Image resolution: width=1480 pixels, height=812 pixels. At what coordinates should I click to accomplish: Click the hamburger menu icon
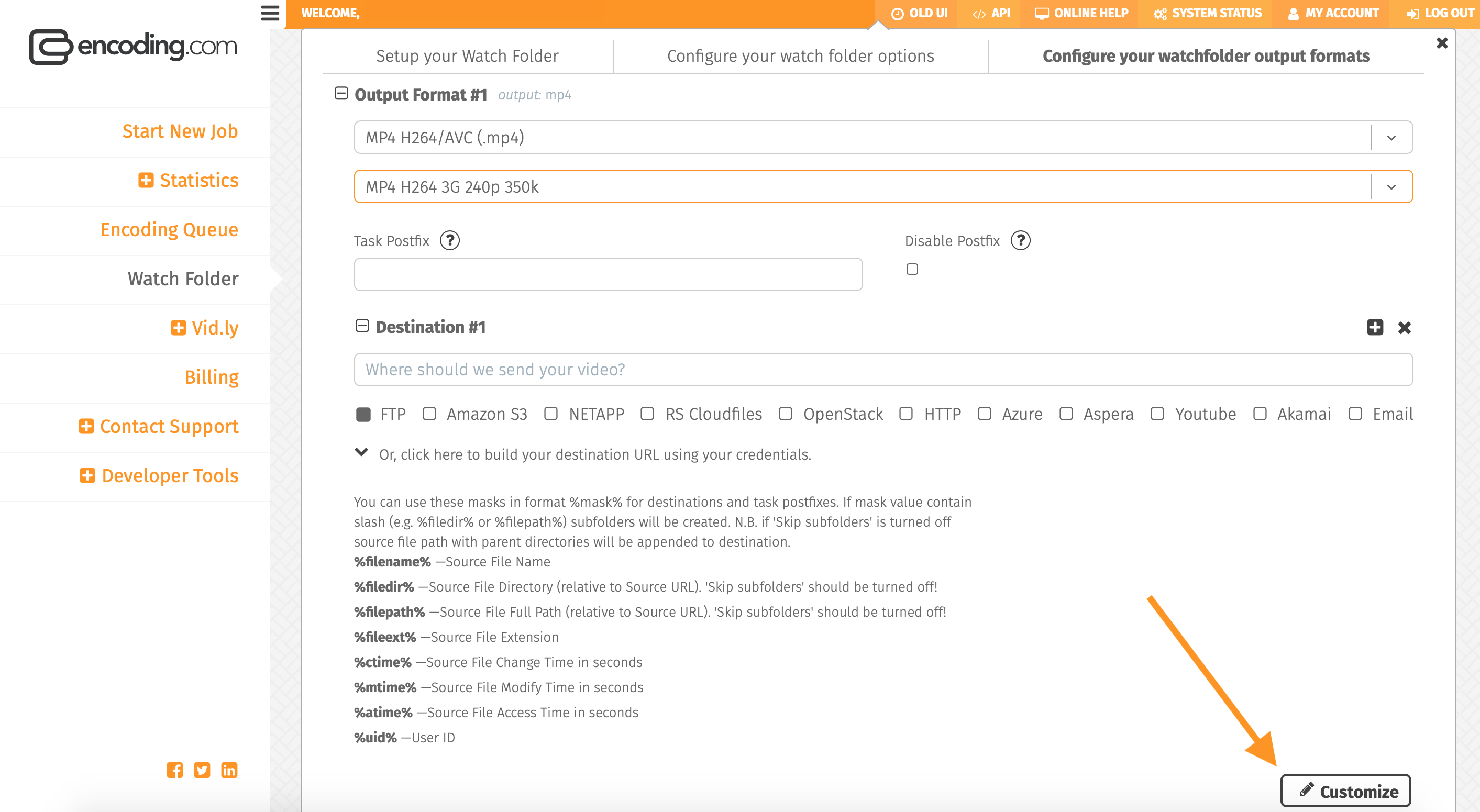coord(270,13)
